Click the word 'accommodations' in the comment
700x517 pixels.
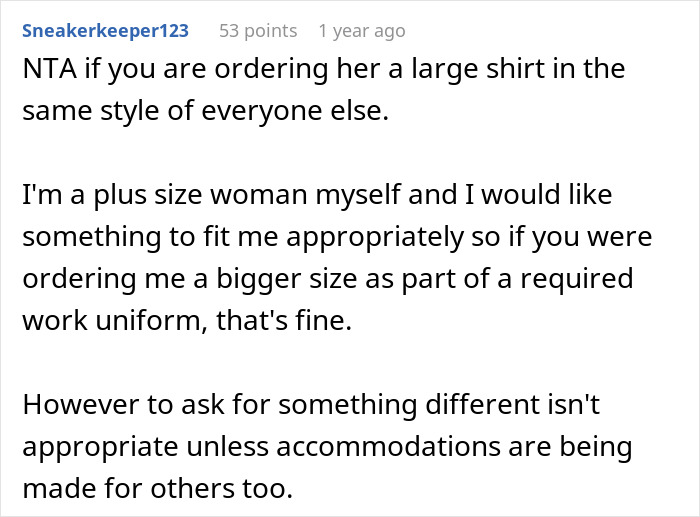click(394, 446)
